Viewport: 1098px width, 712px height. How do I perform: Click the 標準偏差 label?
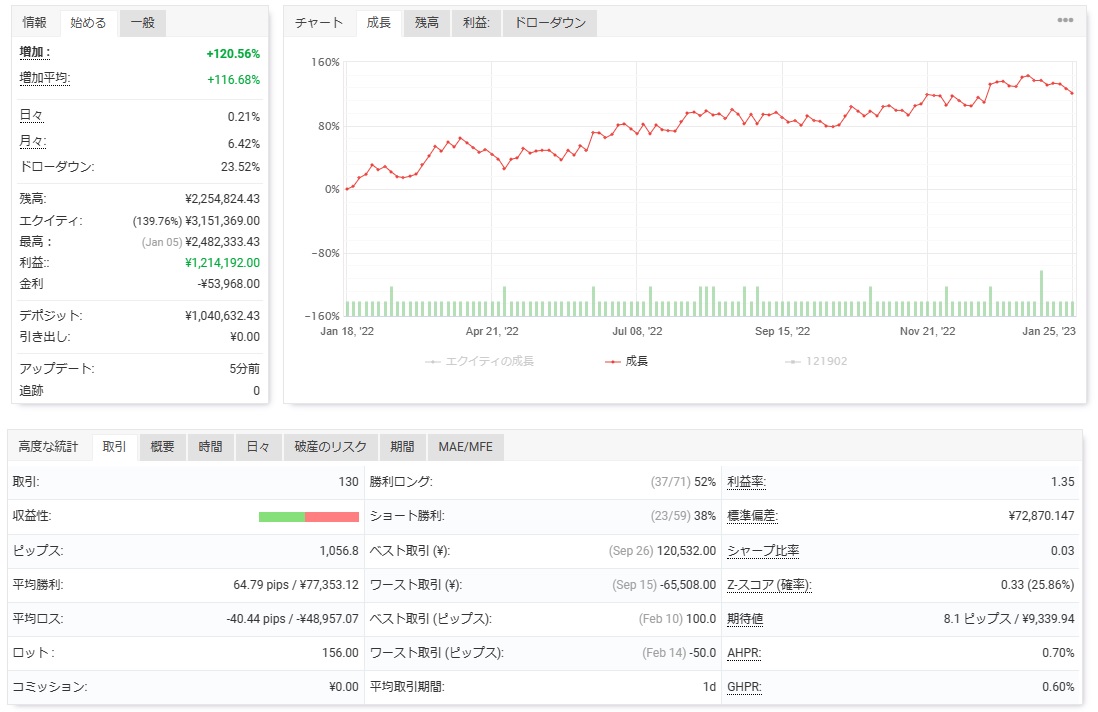click(x=753, y=516)
